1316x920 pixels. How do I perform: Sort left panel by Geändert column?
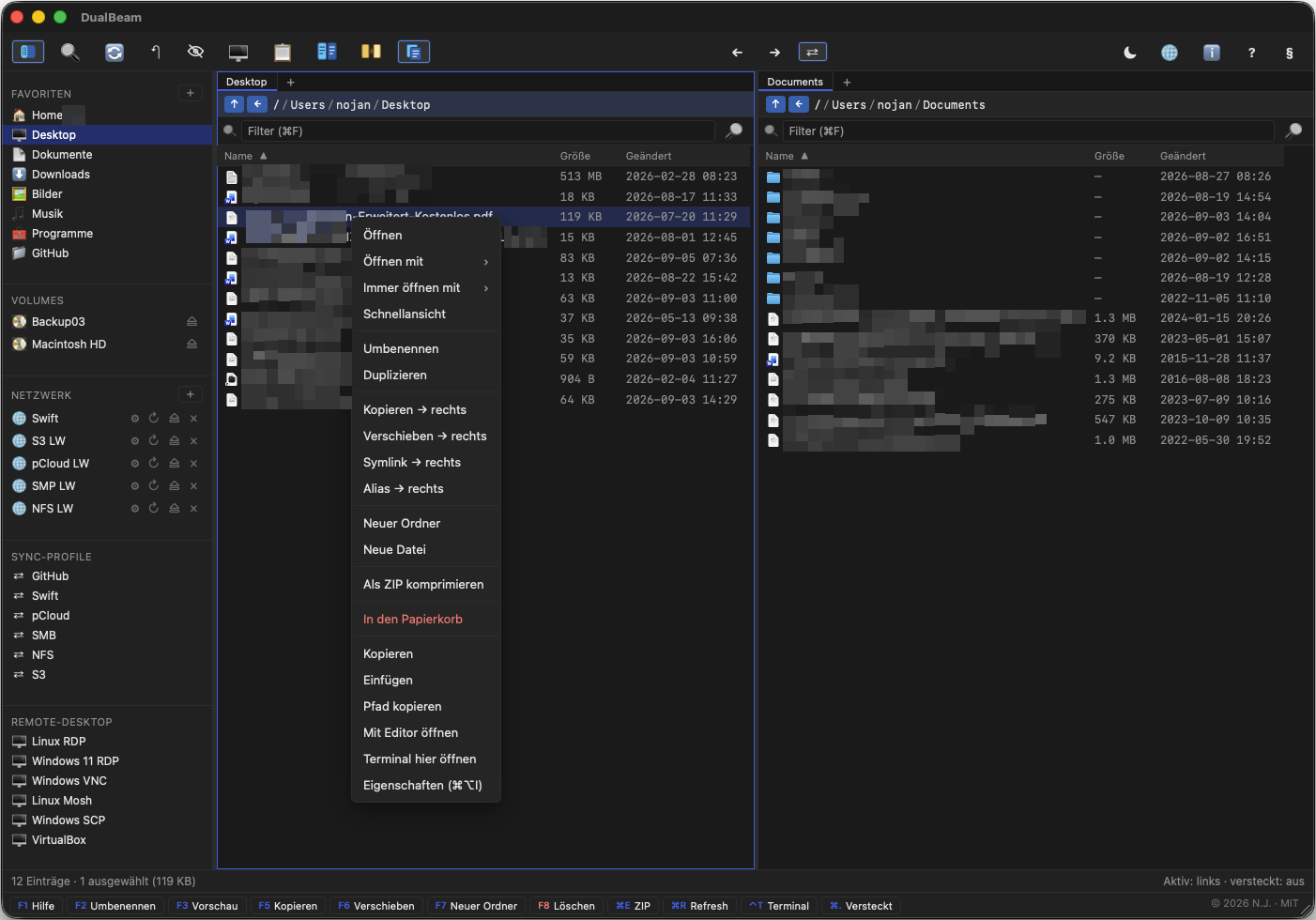click(x=649, y=156)
